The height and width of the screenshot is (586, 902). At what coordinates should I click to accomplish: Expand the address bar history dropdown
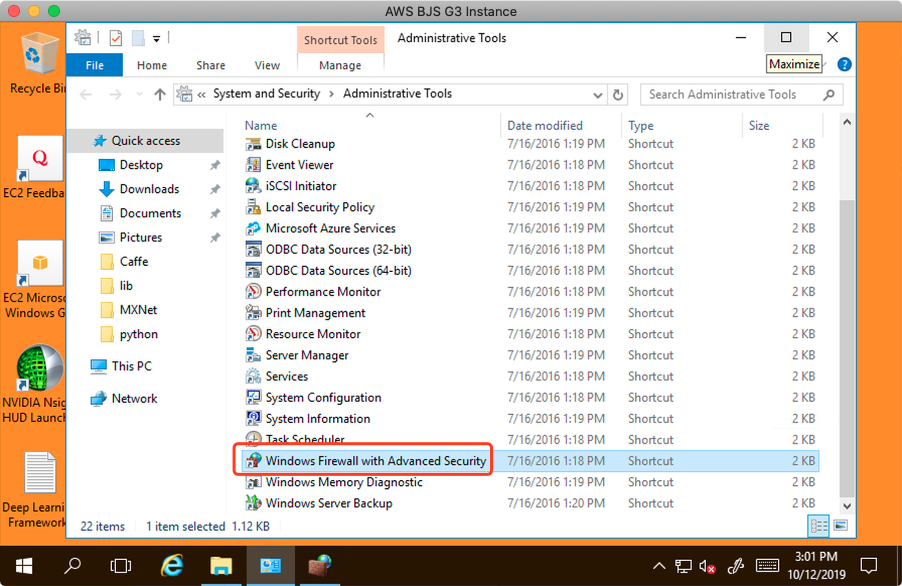click(598, 95)
